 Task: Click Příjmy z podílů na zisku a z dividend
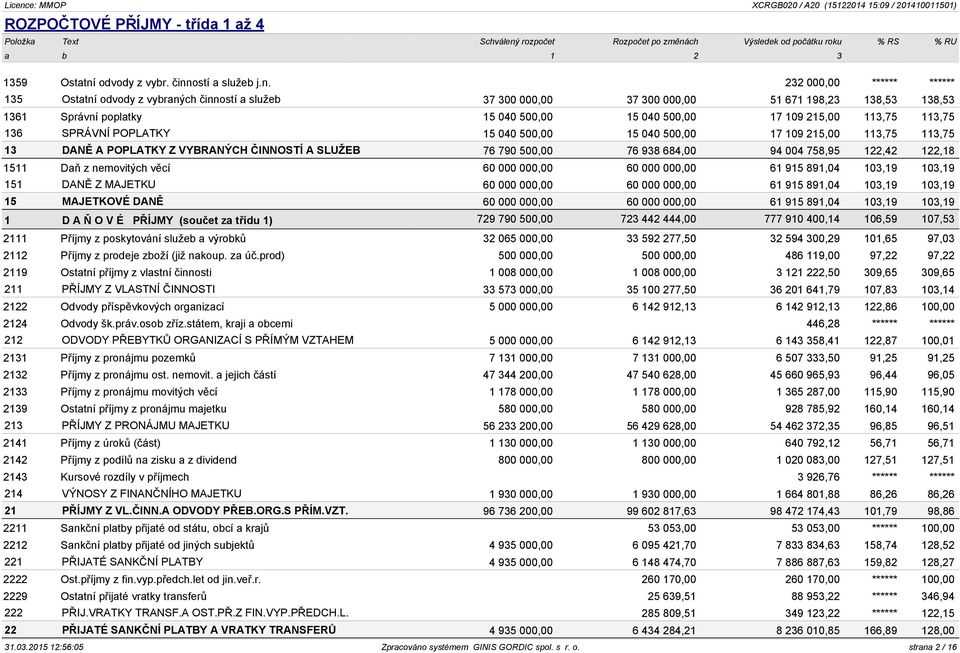pyautogui.click(x=148, y=460)
